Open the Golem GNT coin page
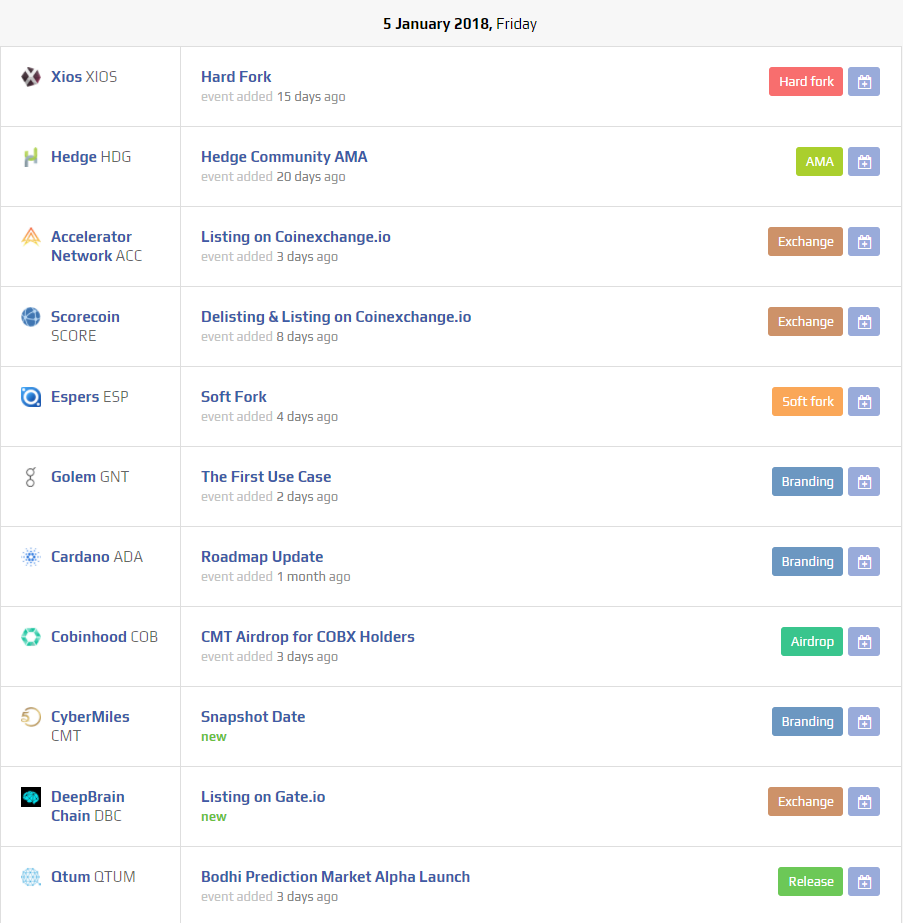The width and height of the screenshot is (903, 923). click(90, 477)
